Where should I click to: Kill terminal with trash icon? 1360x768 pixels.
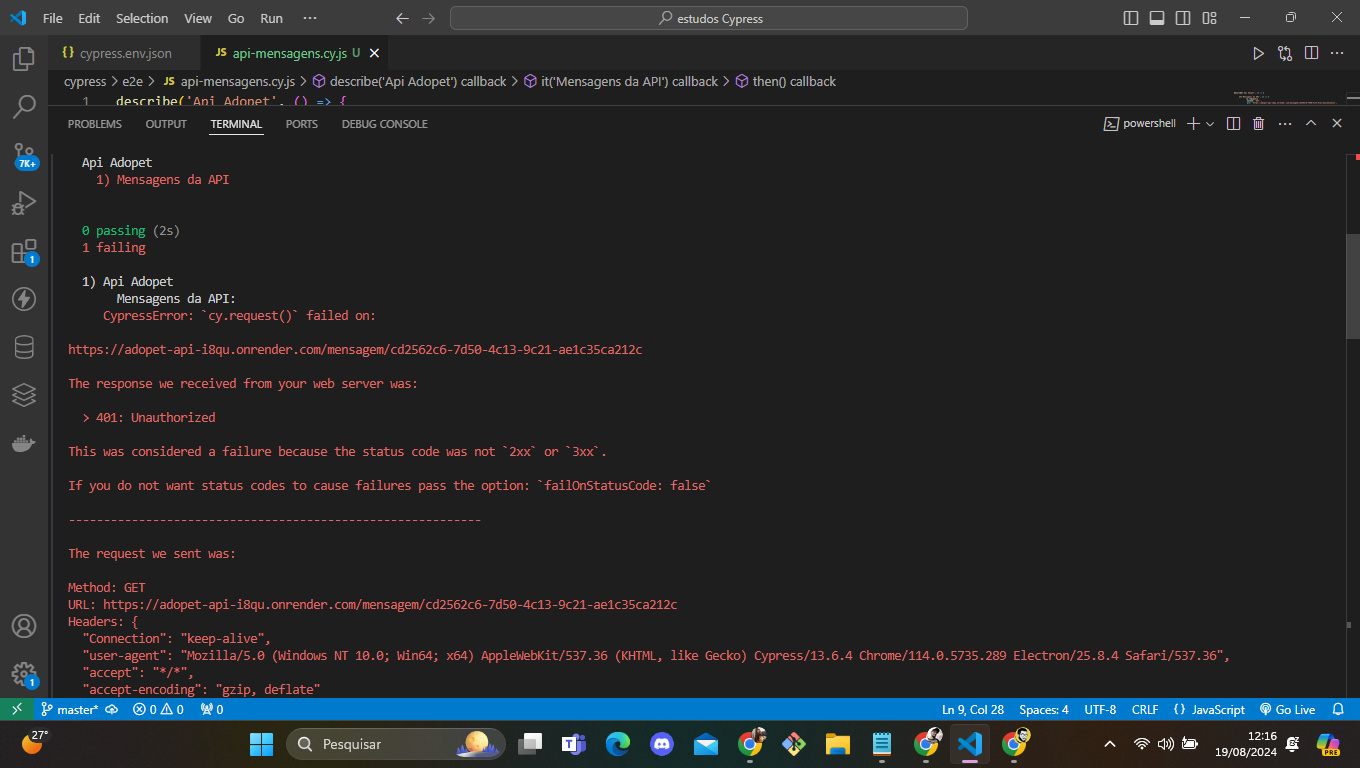1259,124
